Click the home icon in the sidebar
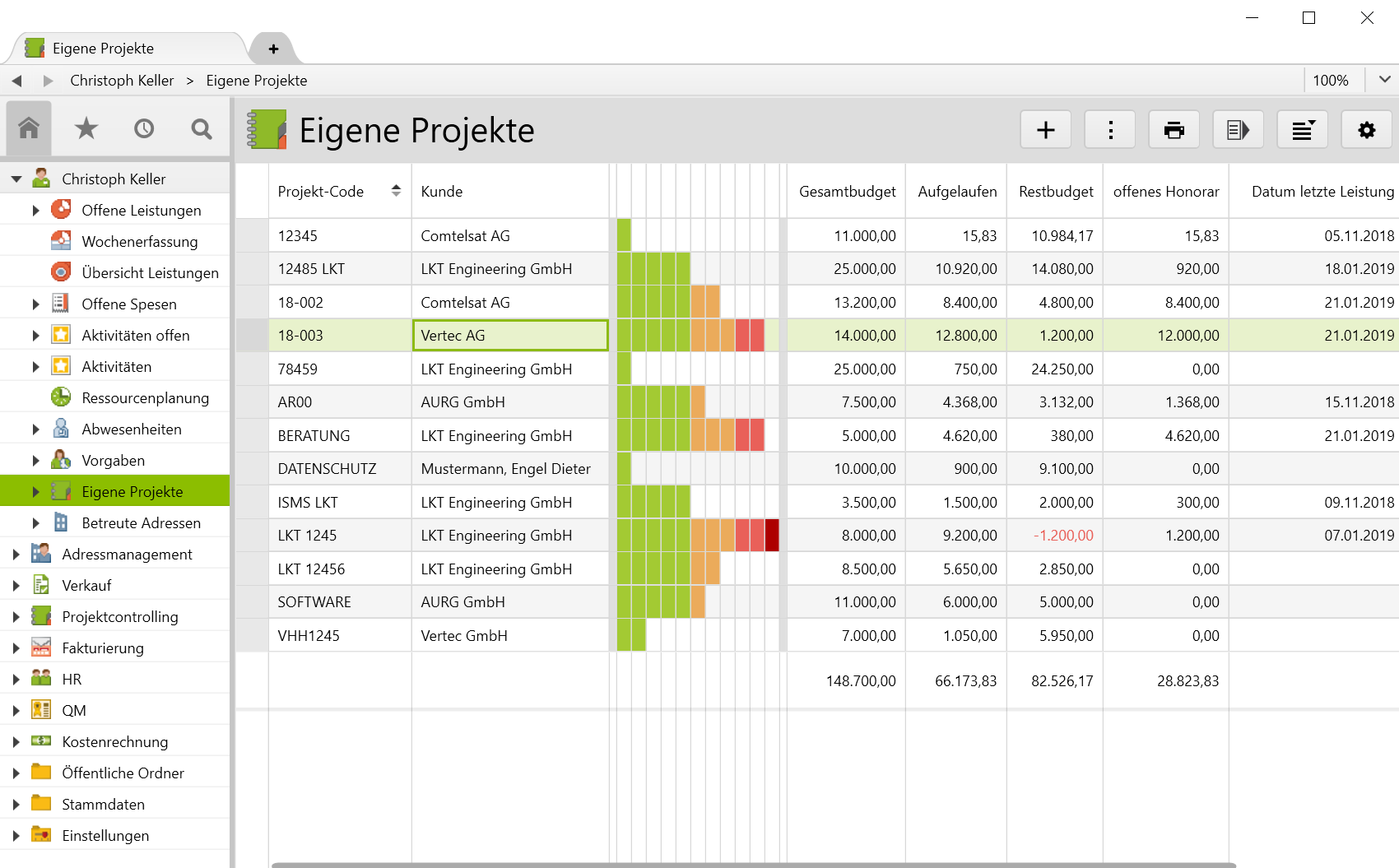 pyautogui.click(x=29, y=128)
